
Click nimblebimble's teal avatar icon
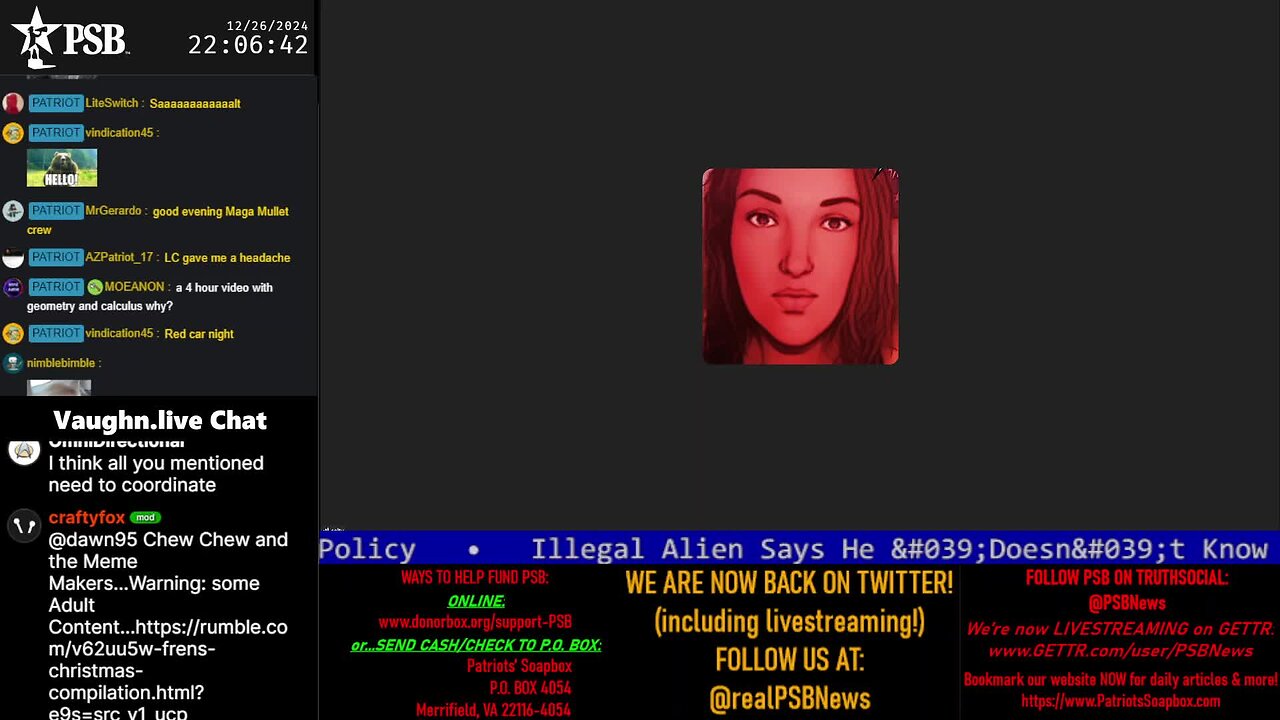tap(13, 363)
